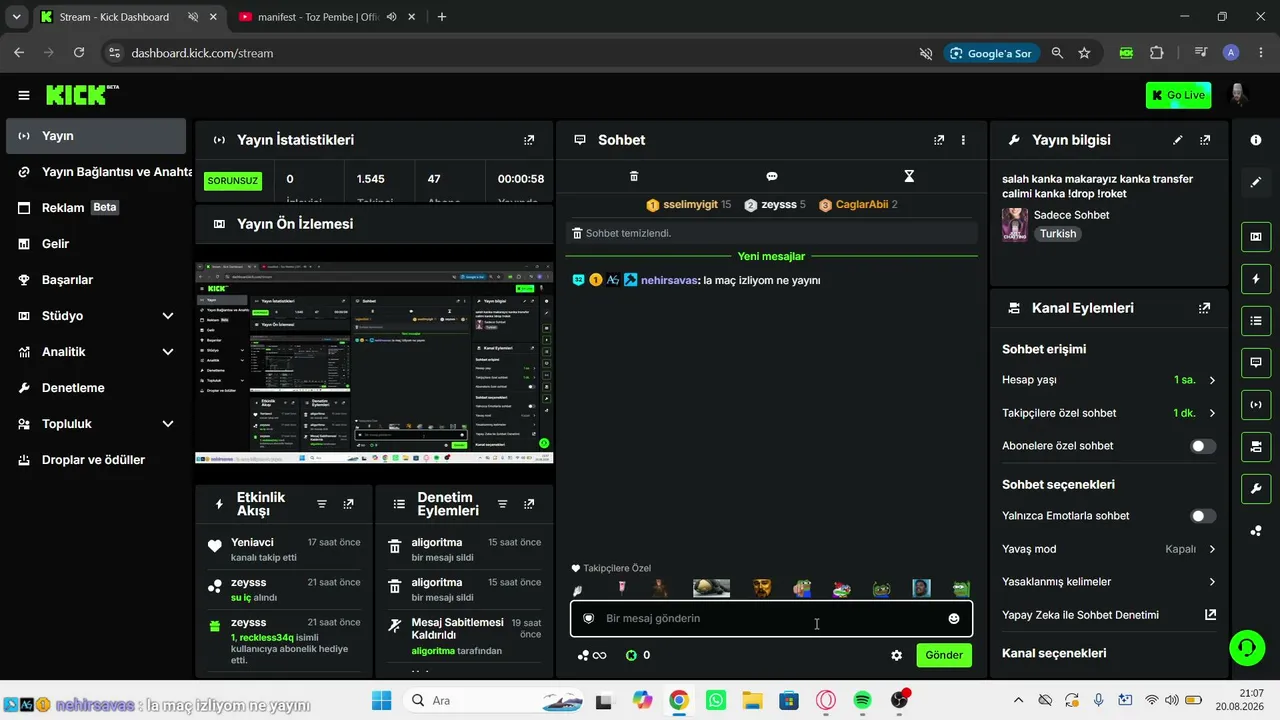Focus the Bir mesaj gönderin field

click(771, 619)
